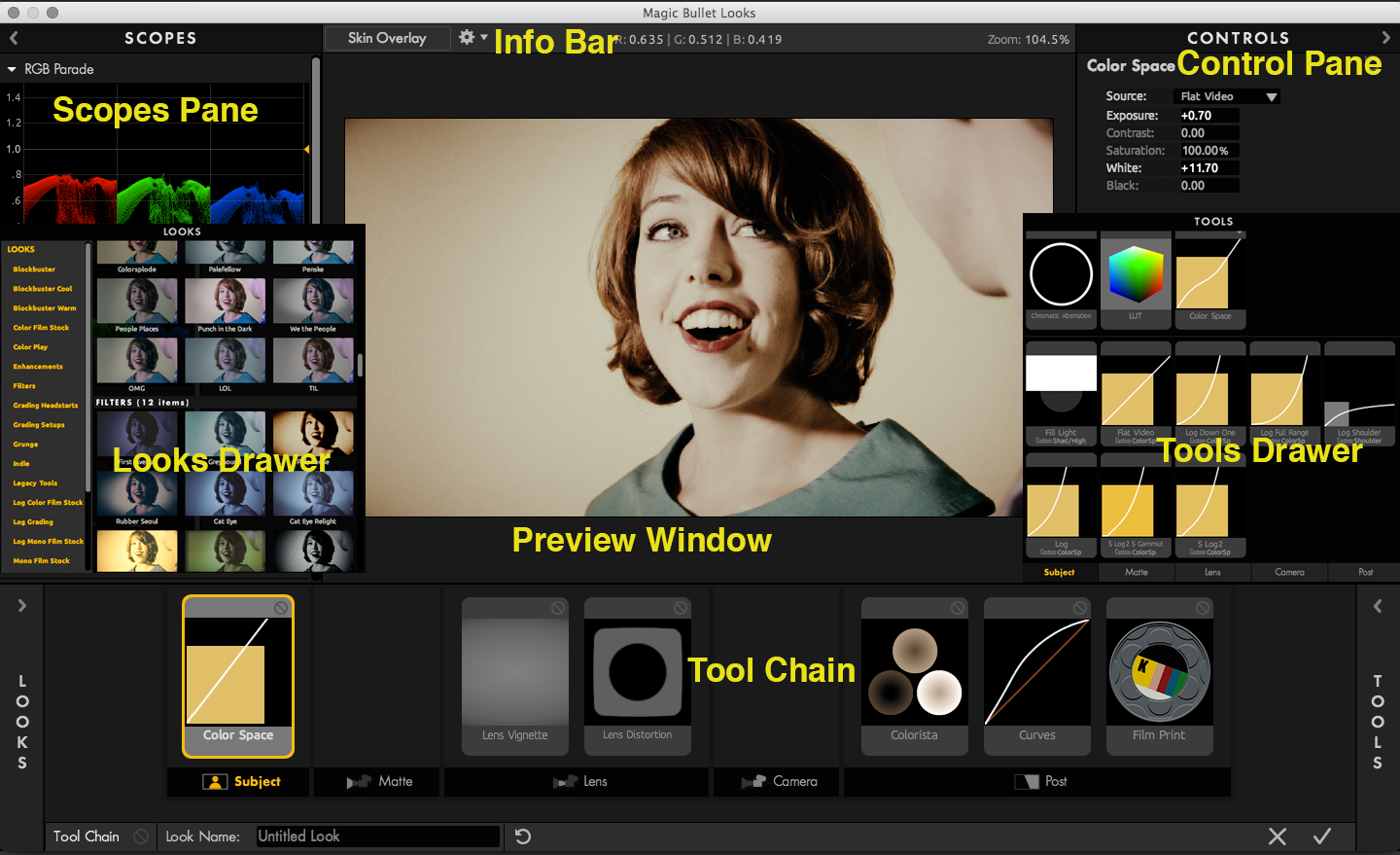Open the gear settings icon in info bar
The image size is (1400, 855).
click(467, 37)
